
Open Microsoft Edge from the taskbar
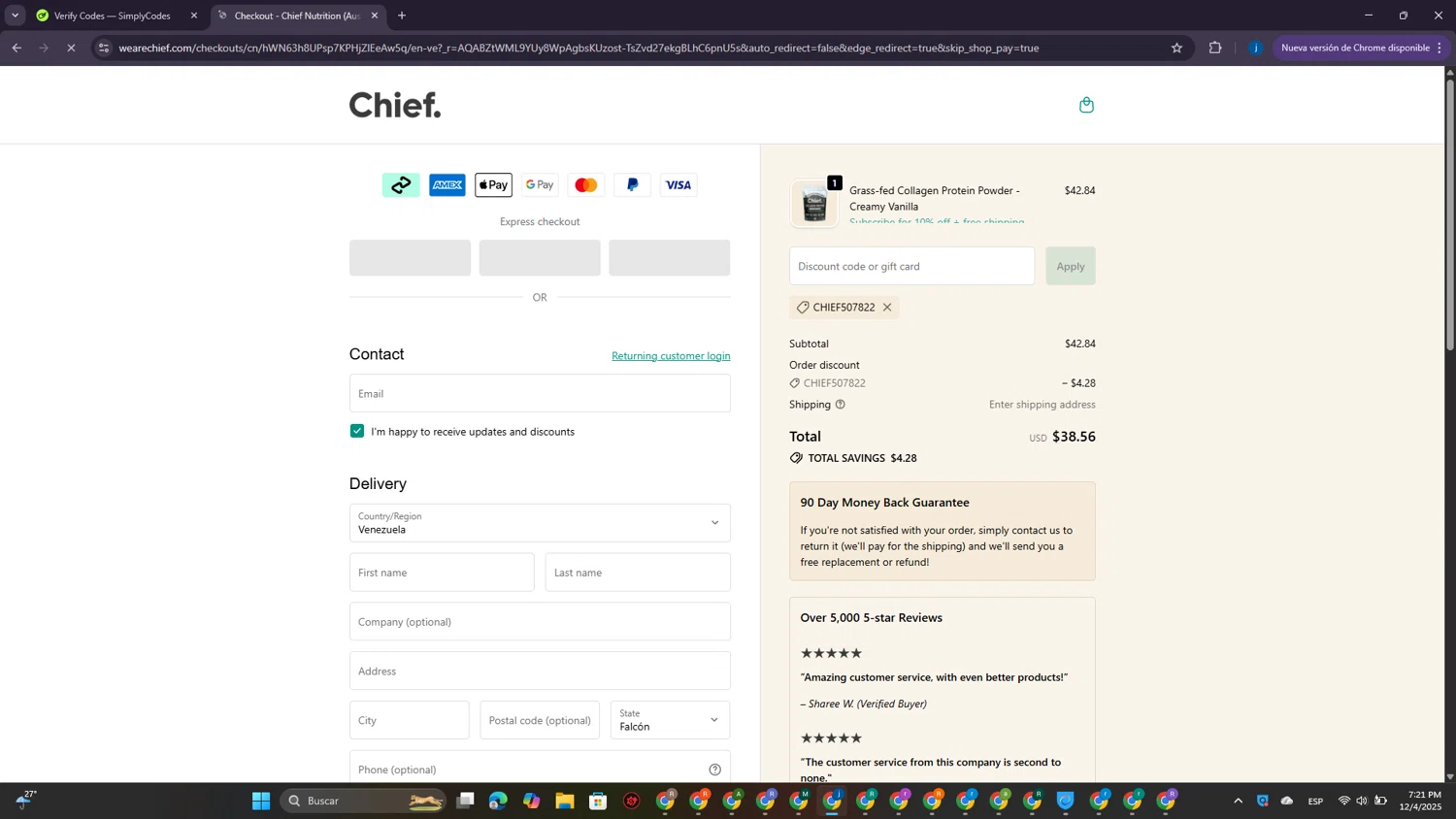pos(498,801)
